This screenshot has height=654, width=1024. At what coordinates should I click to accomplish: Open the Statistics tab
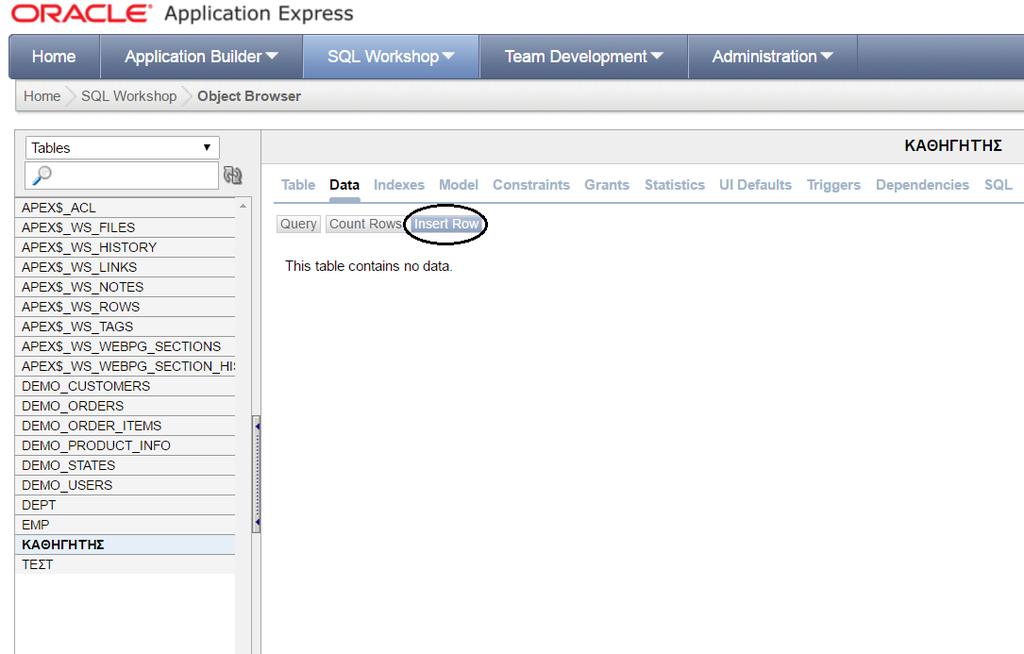click(x=675, y=185)
